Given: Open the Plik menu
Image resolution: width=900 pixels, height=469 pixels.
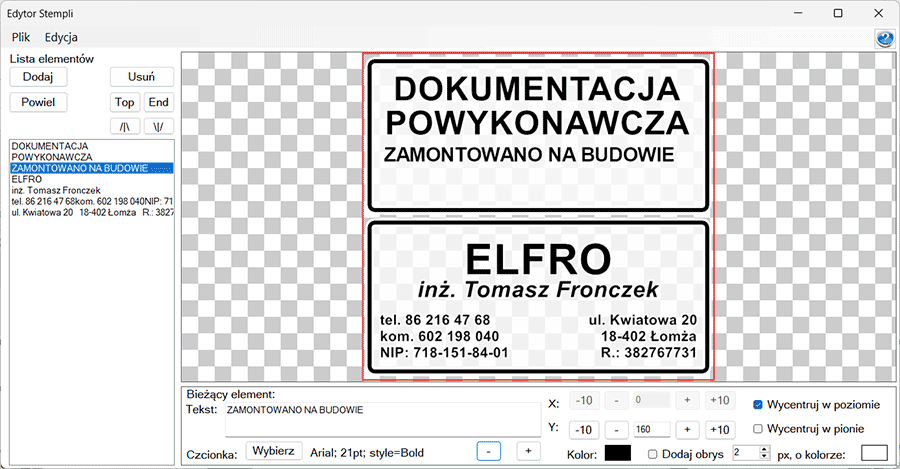Looking at the screenshot, I should point(23,37).
